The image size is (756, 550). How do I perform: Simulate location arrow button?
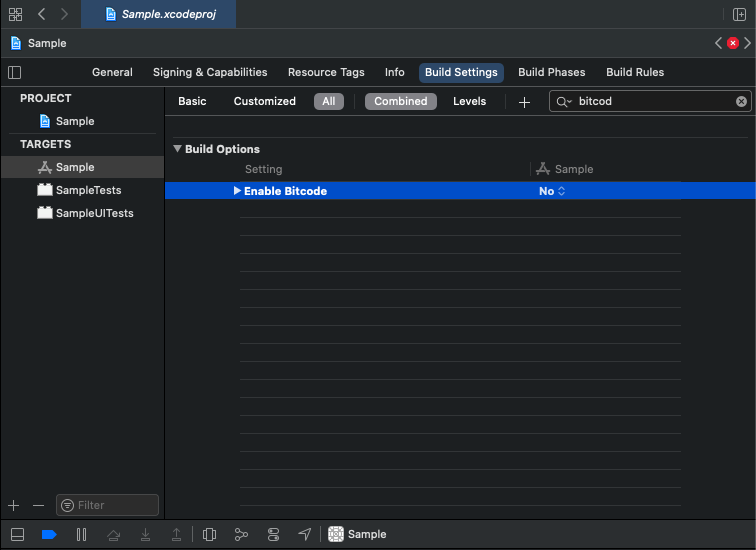click(x=305, y=534)
